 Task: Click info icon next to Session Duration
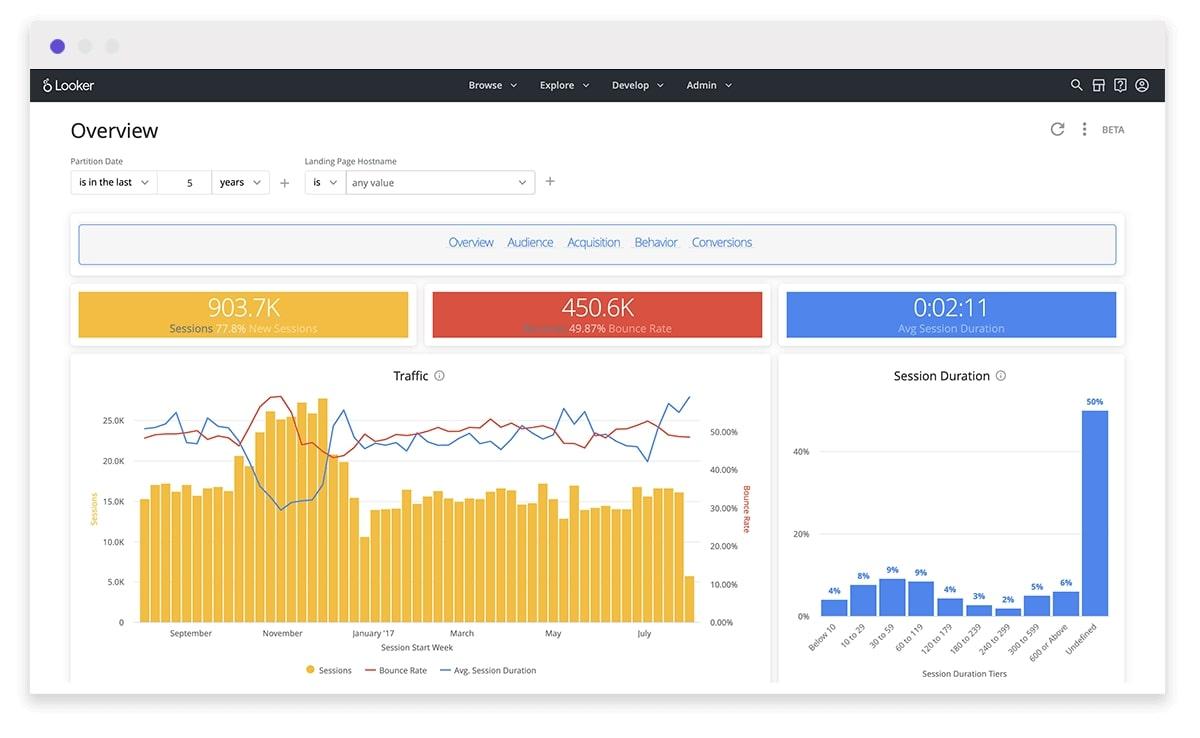click(x=1001, y=376)
